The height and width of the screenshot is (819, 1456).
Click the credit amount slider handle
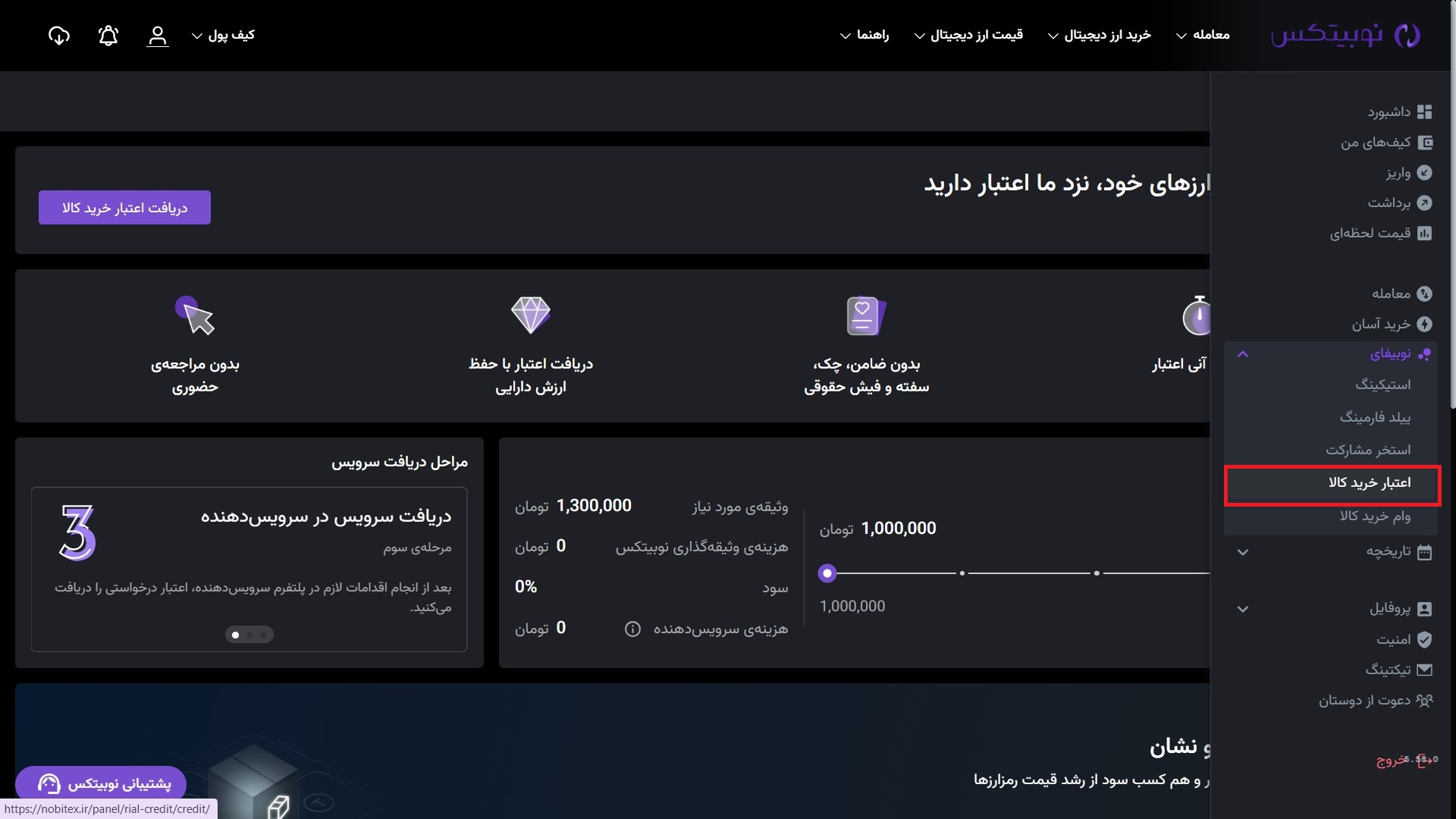pos(827,574)
